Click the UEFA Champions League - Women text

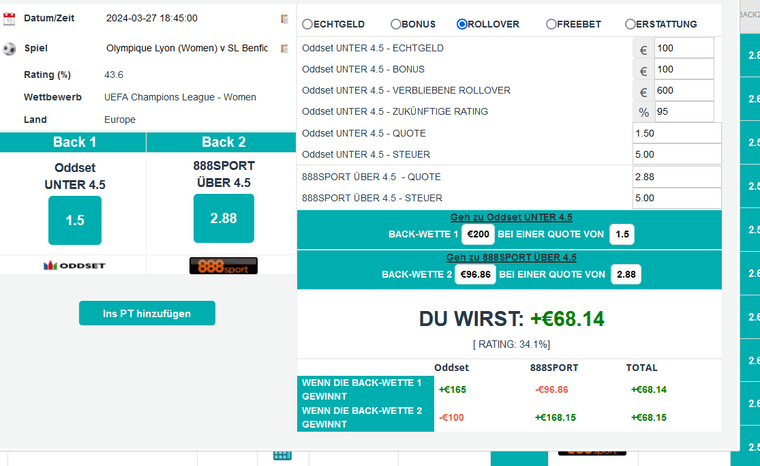(180, 97)
